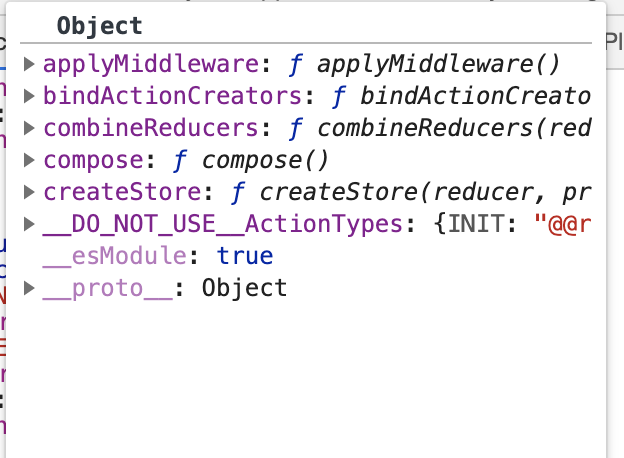Click the __proto__ property label
Image resolution: width=624 pixels, height=458 pixels.
click(x=107, y=288)
